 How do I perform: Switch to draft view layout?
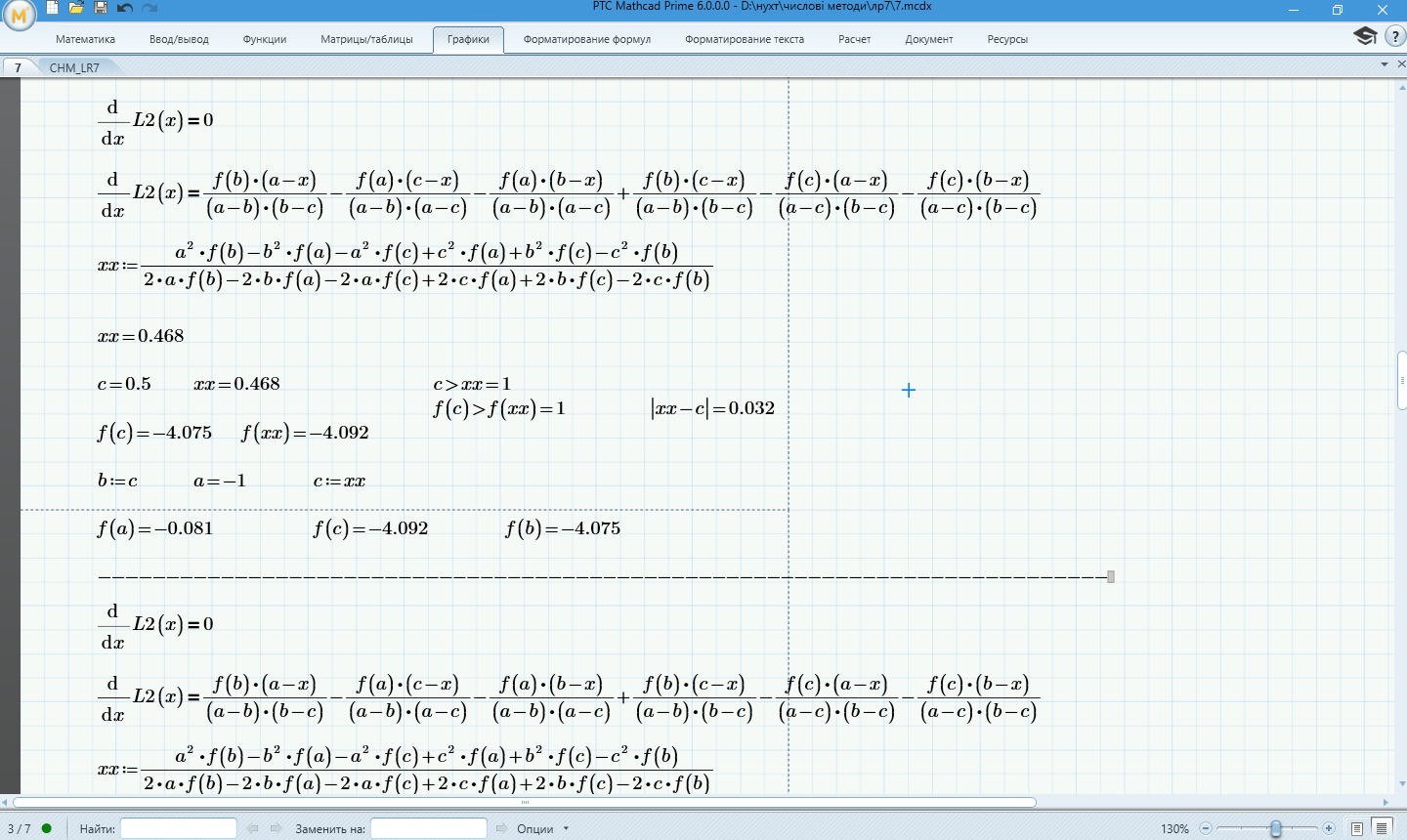tap(1382, 828)
